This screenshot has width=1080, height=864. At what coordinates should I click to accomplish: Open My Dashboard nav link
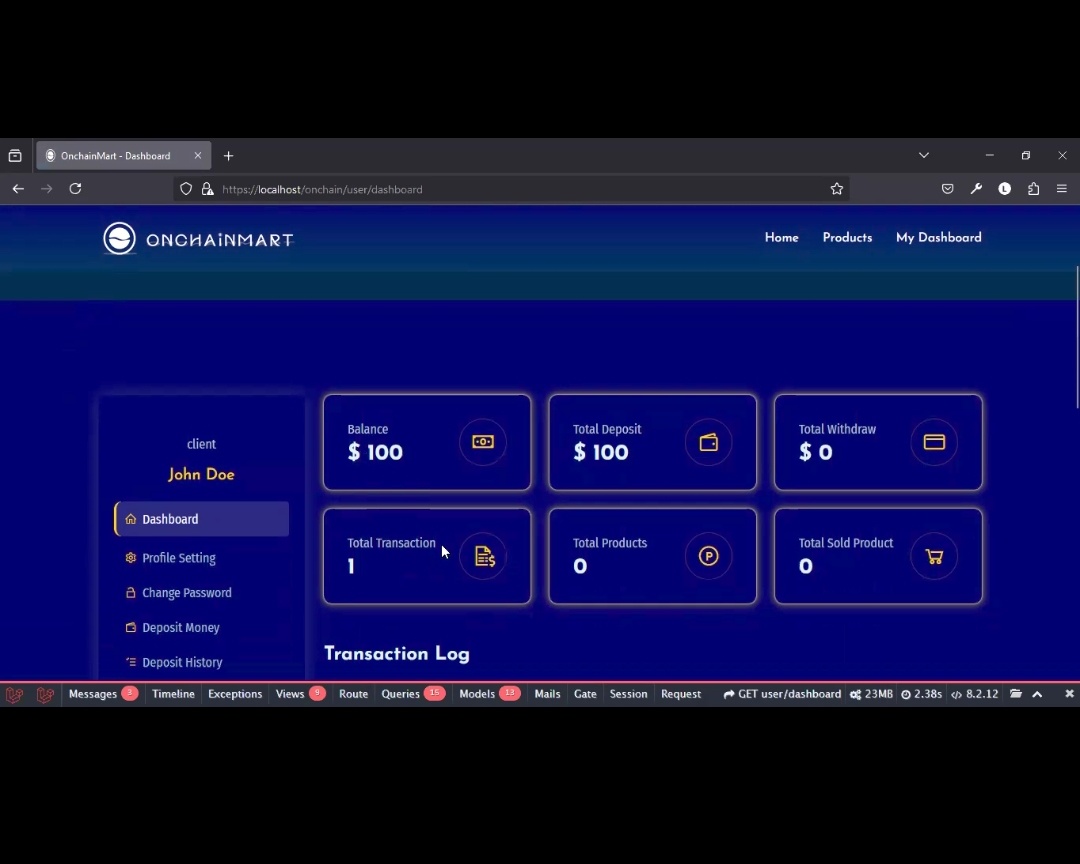click(x=938, y=238)
